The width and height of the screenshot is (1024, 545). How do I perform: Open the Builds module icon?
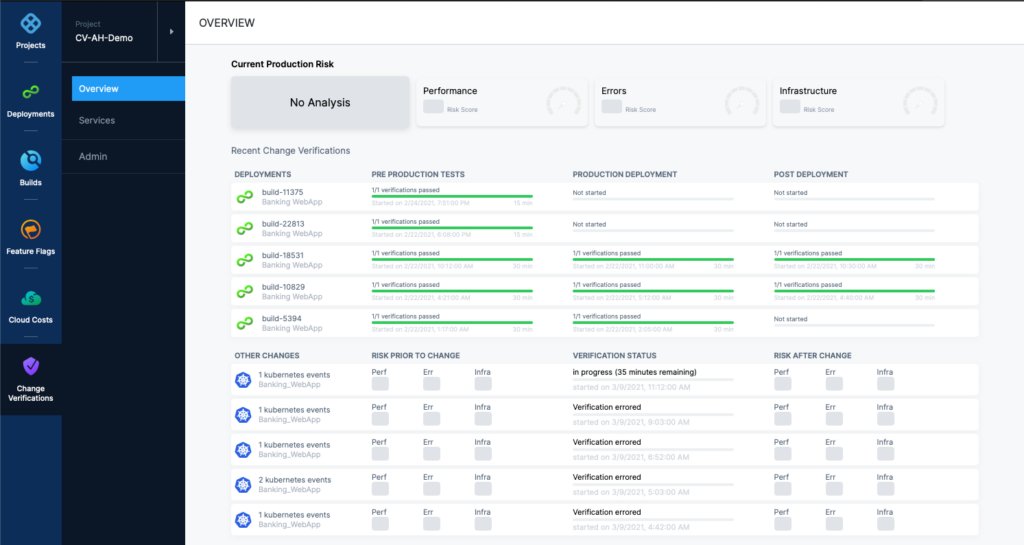(31, 161)
